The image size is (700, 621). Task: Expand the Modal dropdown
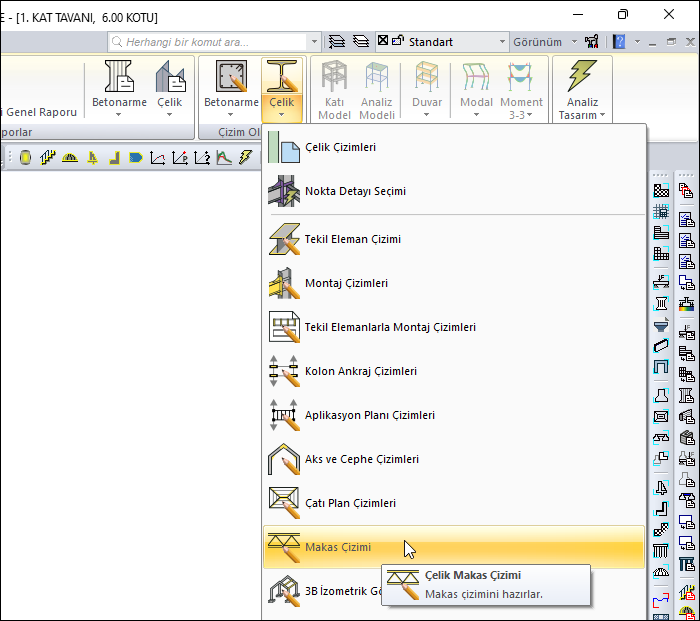click(x=476, y=108)
